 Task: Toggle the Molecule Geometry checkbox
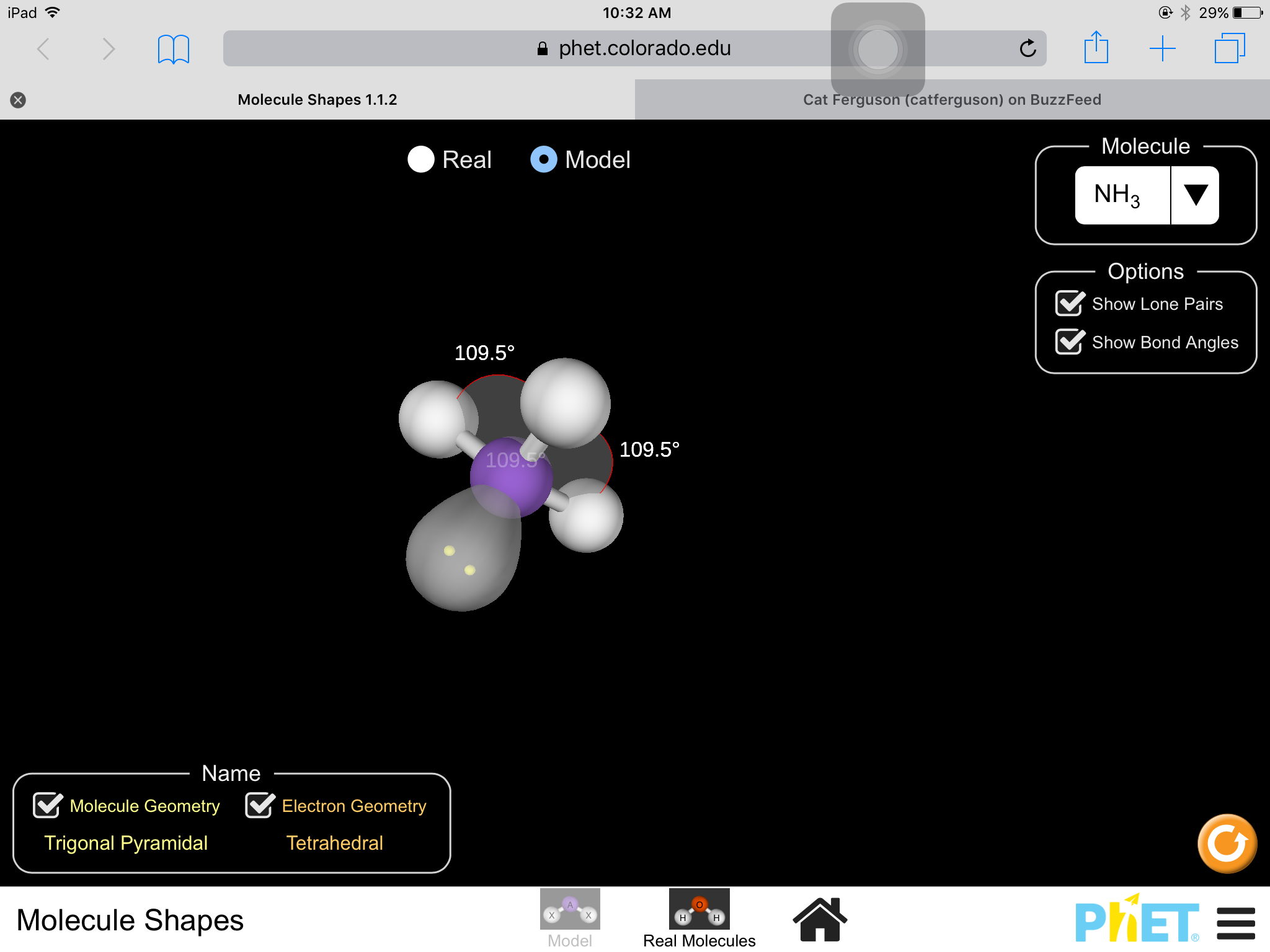48,805
